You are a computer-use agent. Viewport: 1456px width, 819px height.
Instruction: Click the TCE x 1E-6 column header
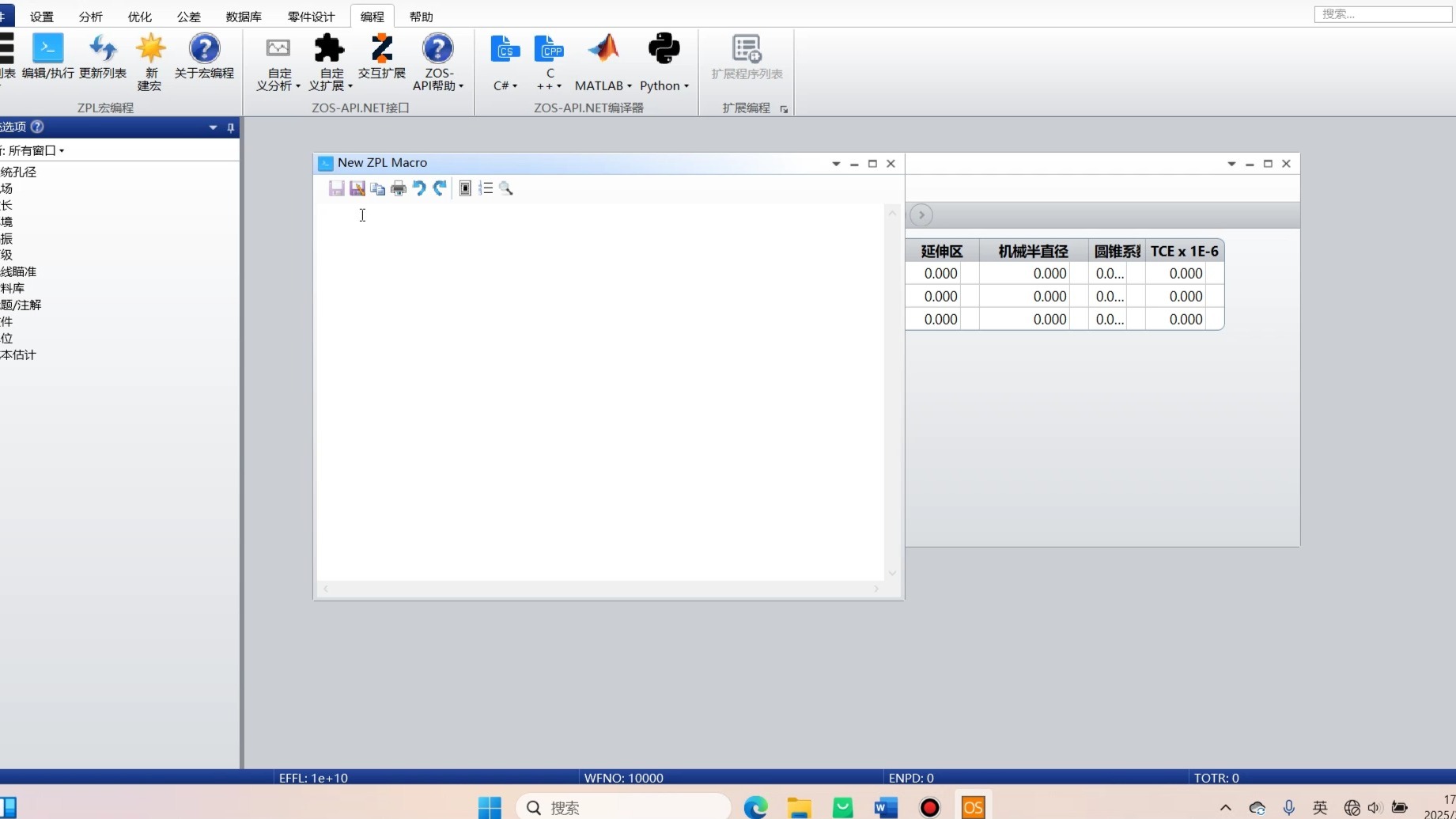[1185, 251]
